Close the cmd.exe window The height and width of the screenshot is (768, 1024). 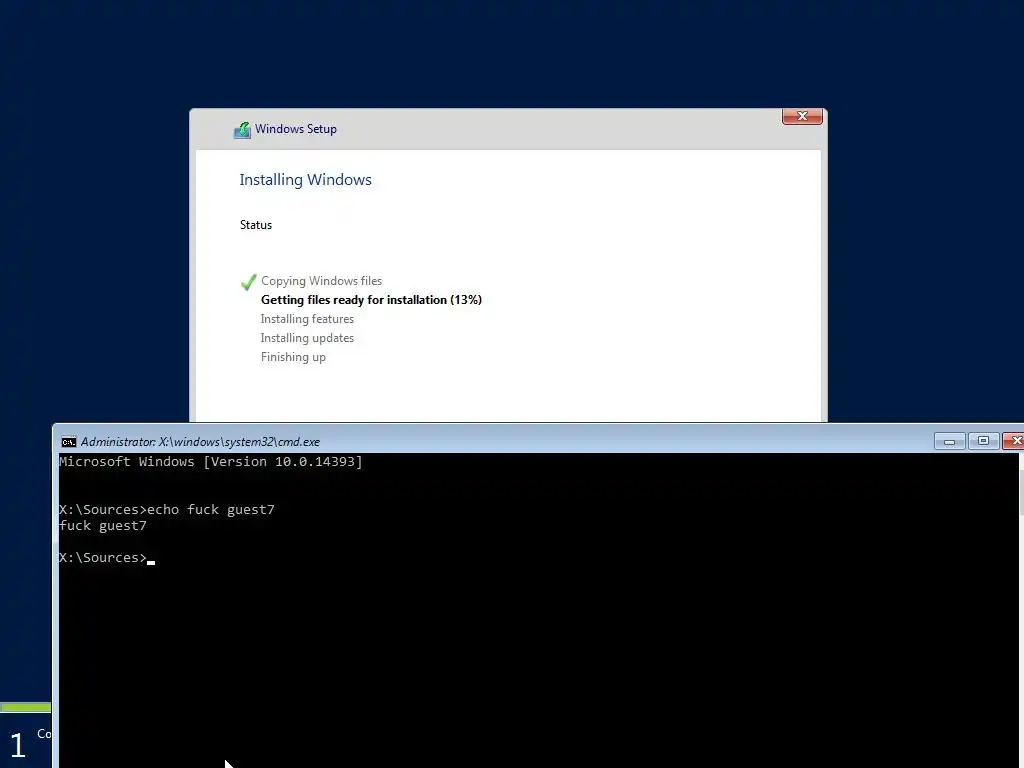1014,441
